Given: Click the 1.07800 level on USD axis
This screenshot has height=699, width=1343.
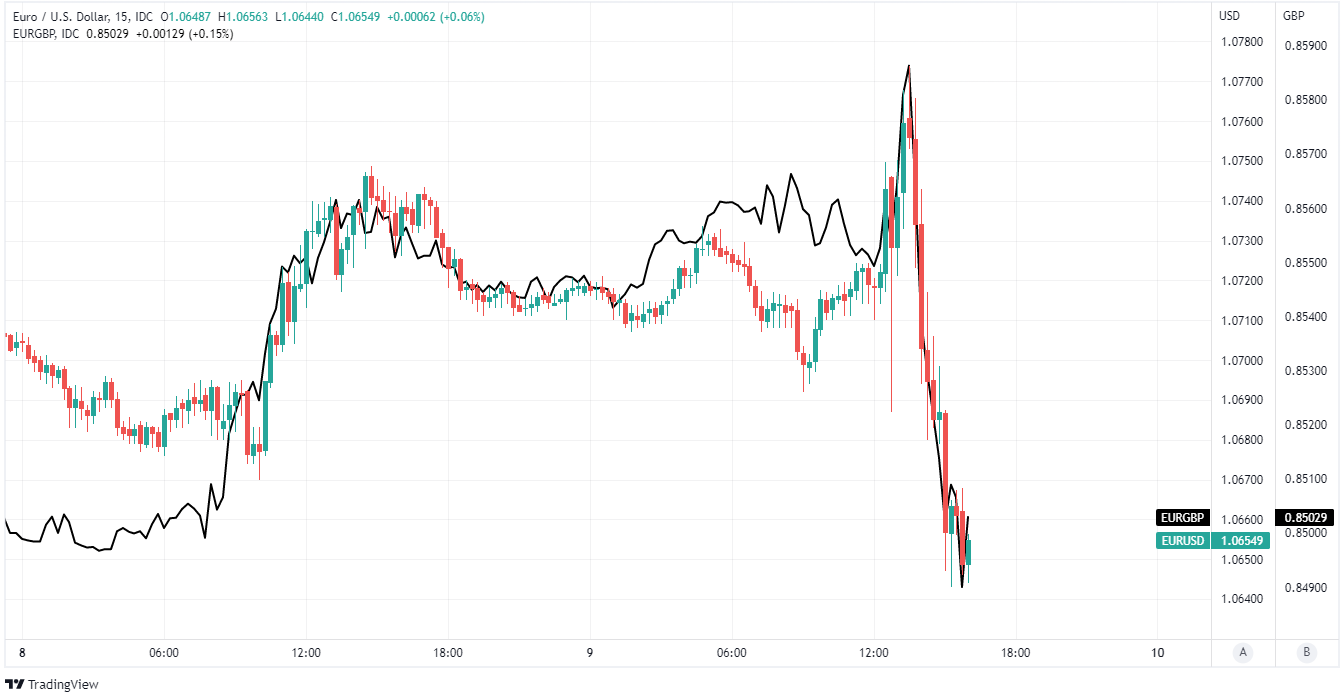Looking at the screenshot, I should coord(1241,42).
